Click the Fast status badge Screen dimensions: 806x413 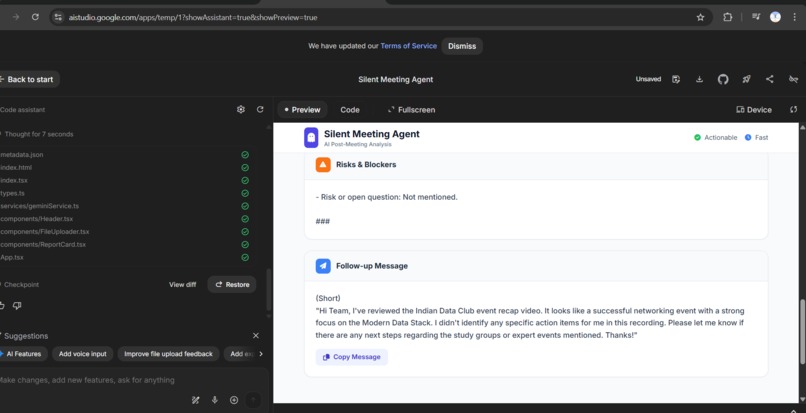[757, 137]
